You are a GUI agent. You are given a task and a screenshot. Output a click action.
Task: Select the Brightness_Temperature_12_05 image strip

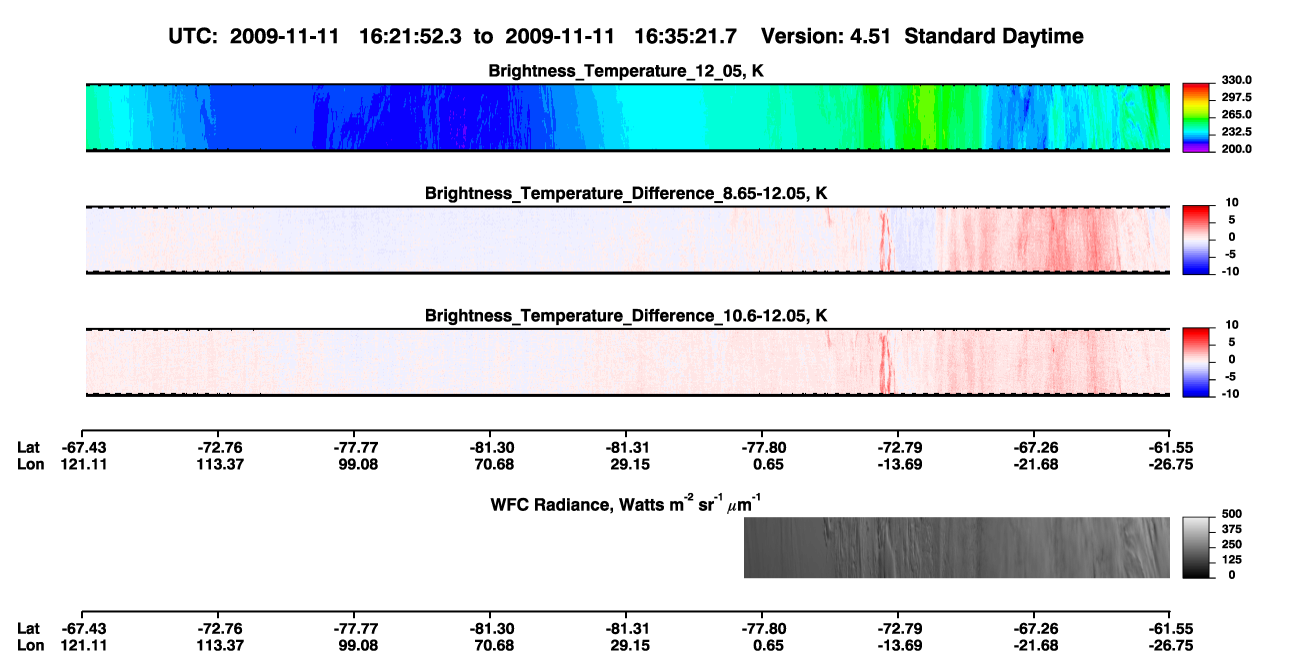point(628,117)
